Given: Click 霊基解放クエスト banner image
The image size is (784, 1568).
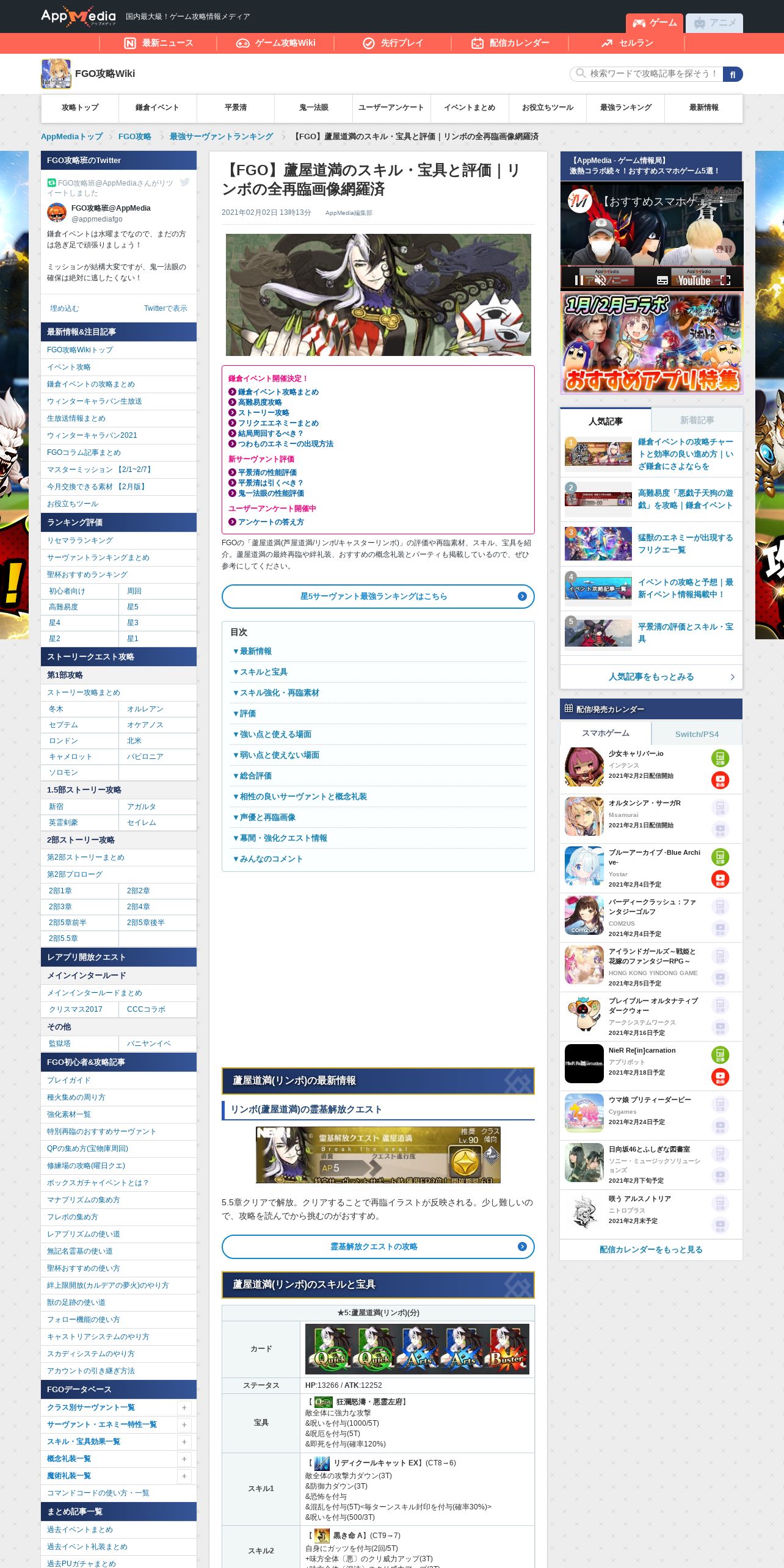Looking at the screenshot, I should 378,1155.
